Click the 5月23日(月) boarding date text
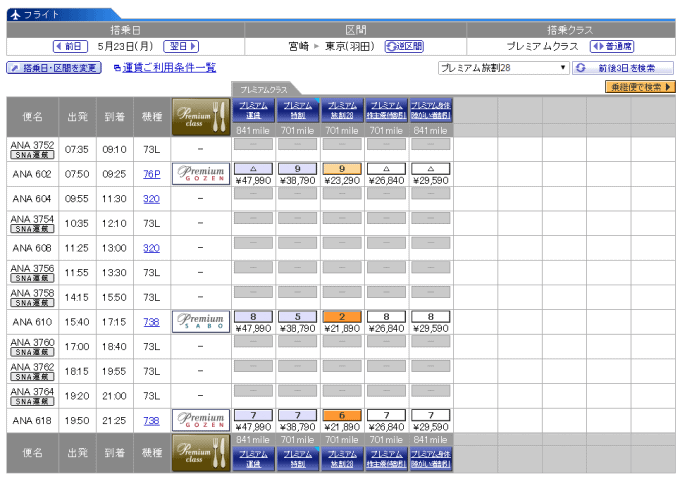Screen dimensions: 680x479 (x=125, y=46)
